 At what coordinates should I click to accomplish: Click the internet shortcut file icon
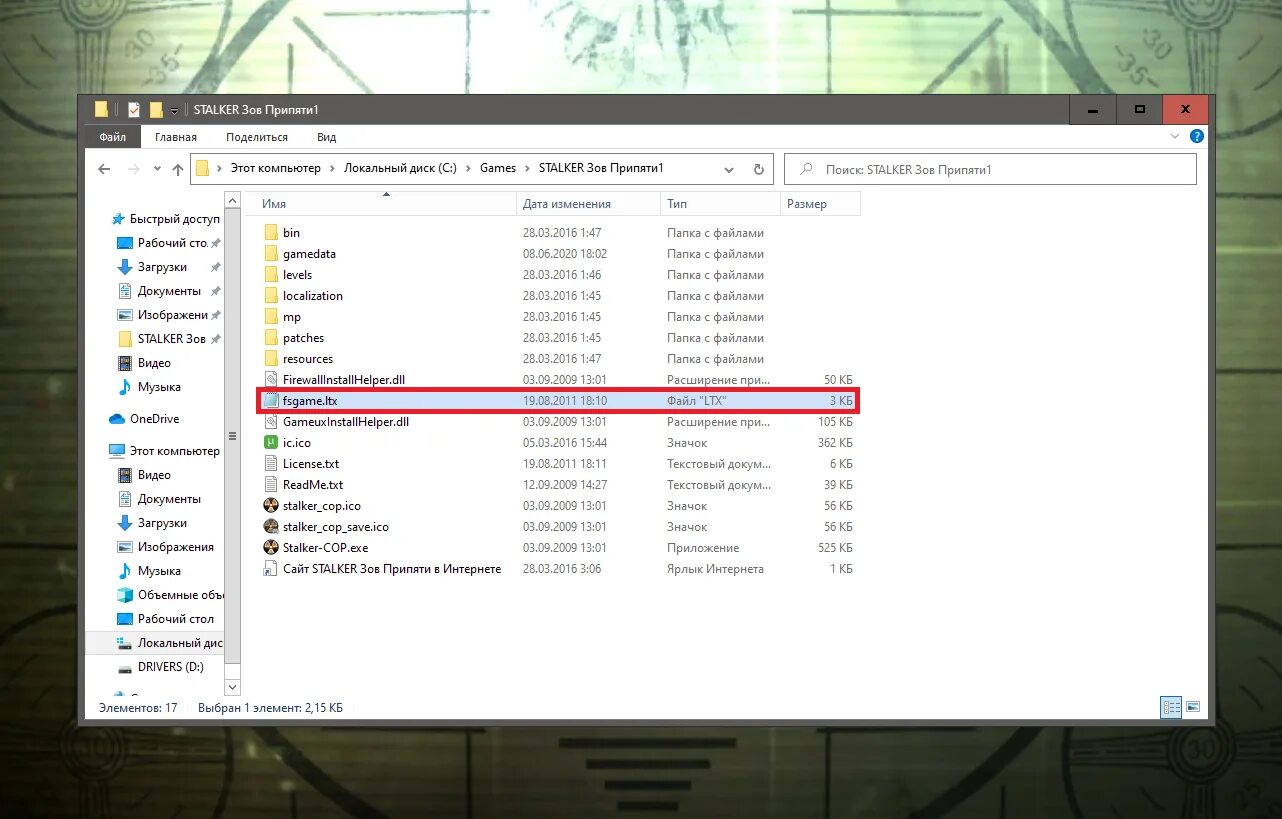(270, 568)
